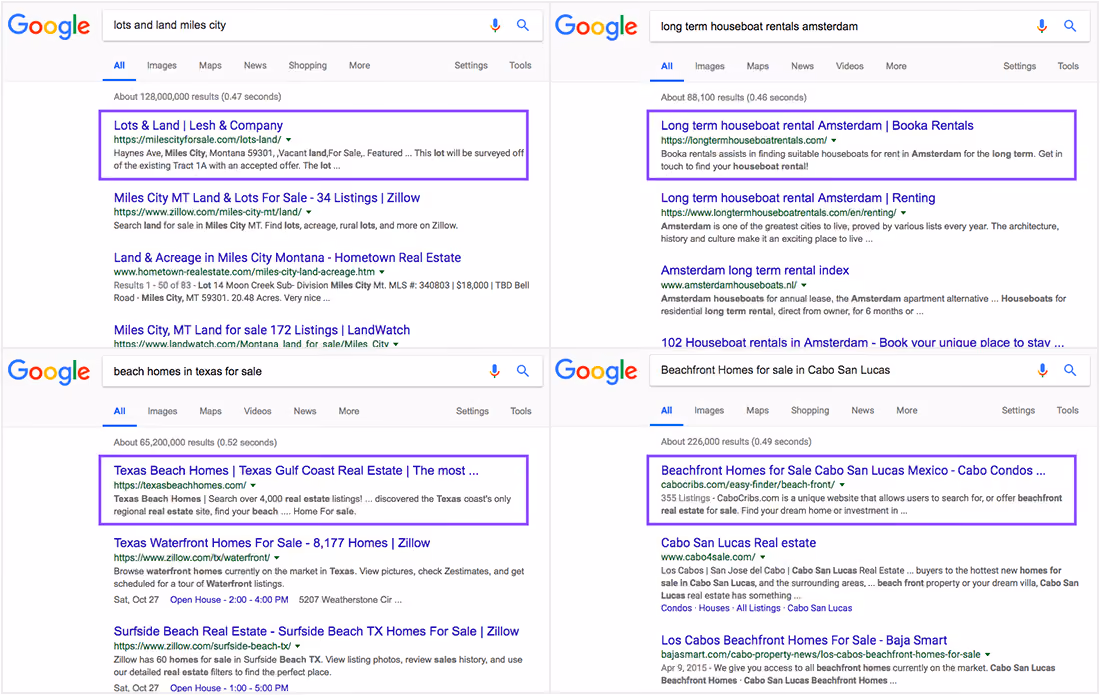Click search magnifier in houseboat rentals search
Viewport: 1100px width, 695px height.
click(x=1070, y=26)
